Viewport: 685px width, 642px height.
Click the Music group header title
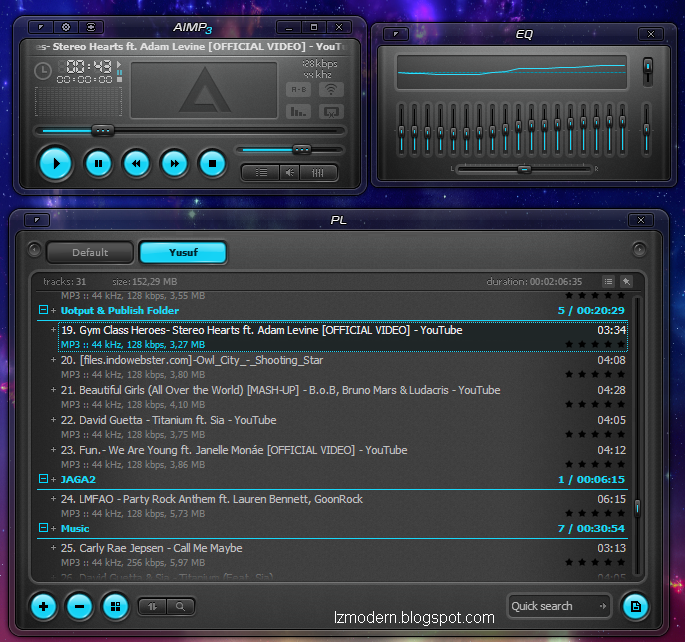pos(75,528)
